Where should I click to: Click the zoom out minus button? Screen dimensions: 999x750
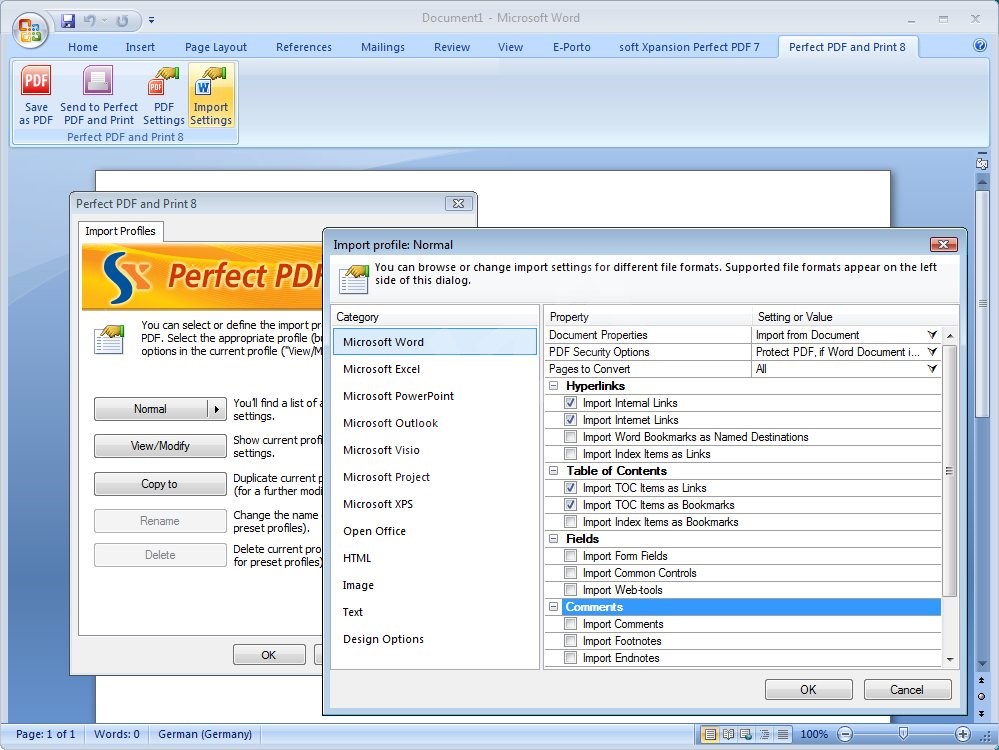tap(845, 734)
